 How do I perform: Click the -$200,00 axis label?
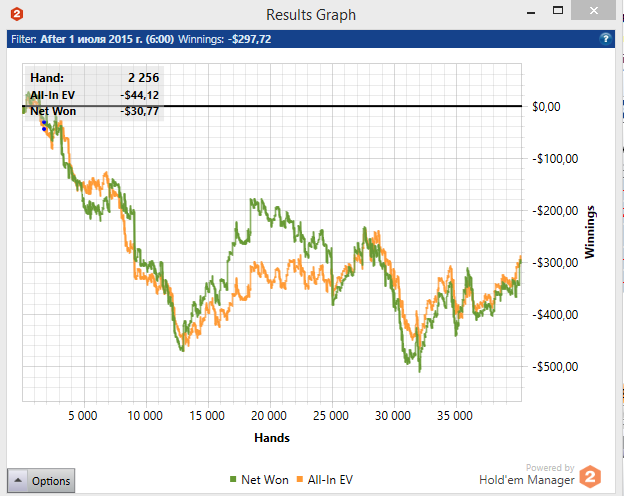555,211
